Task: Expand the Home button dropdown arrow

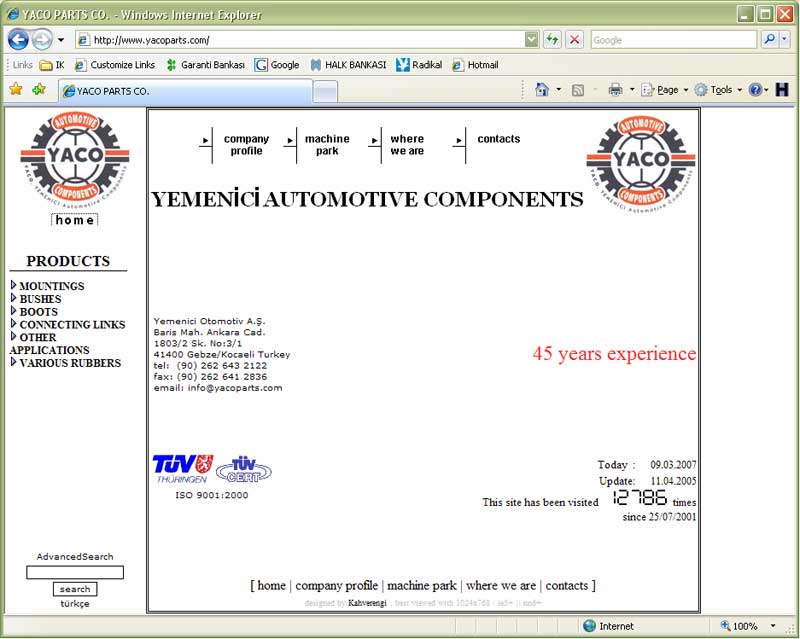Action: pos(559,90)
